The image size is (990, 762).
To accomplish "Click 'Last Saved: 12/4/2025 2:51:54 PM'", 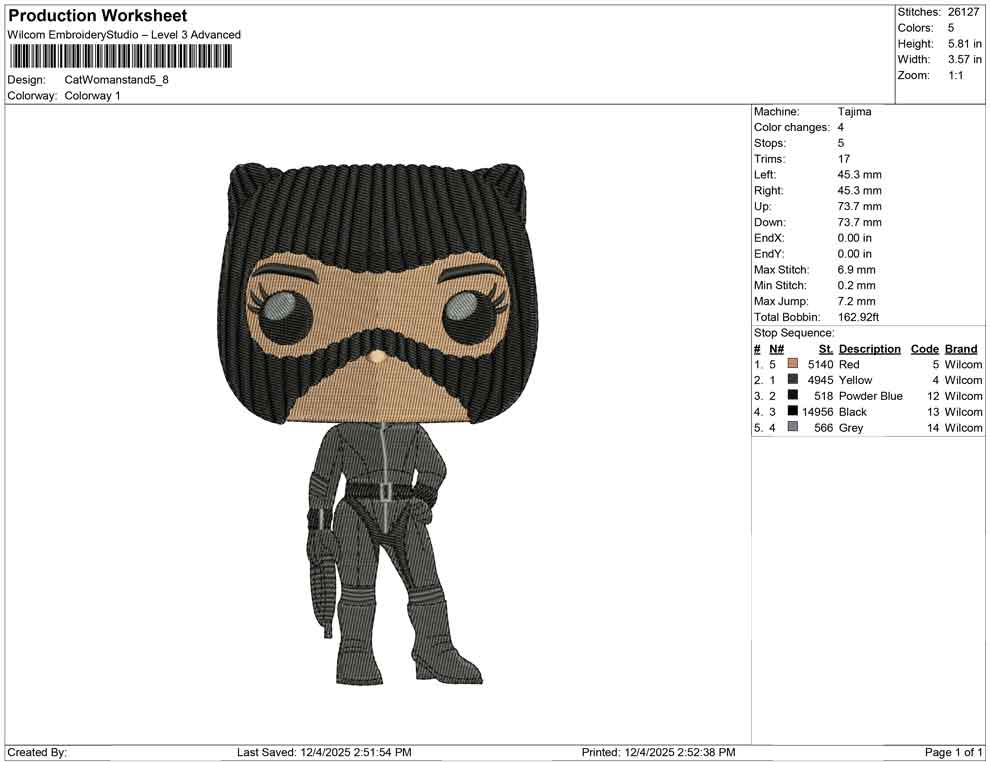I will point(324,752).
